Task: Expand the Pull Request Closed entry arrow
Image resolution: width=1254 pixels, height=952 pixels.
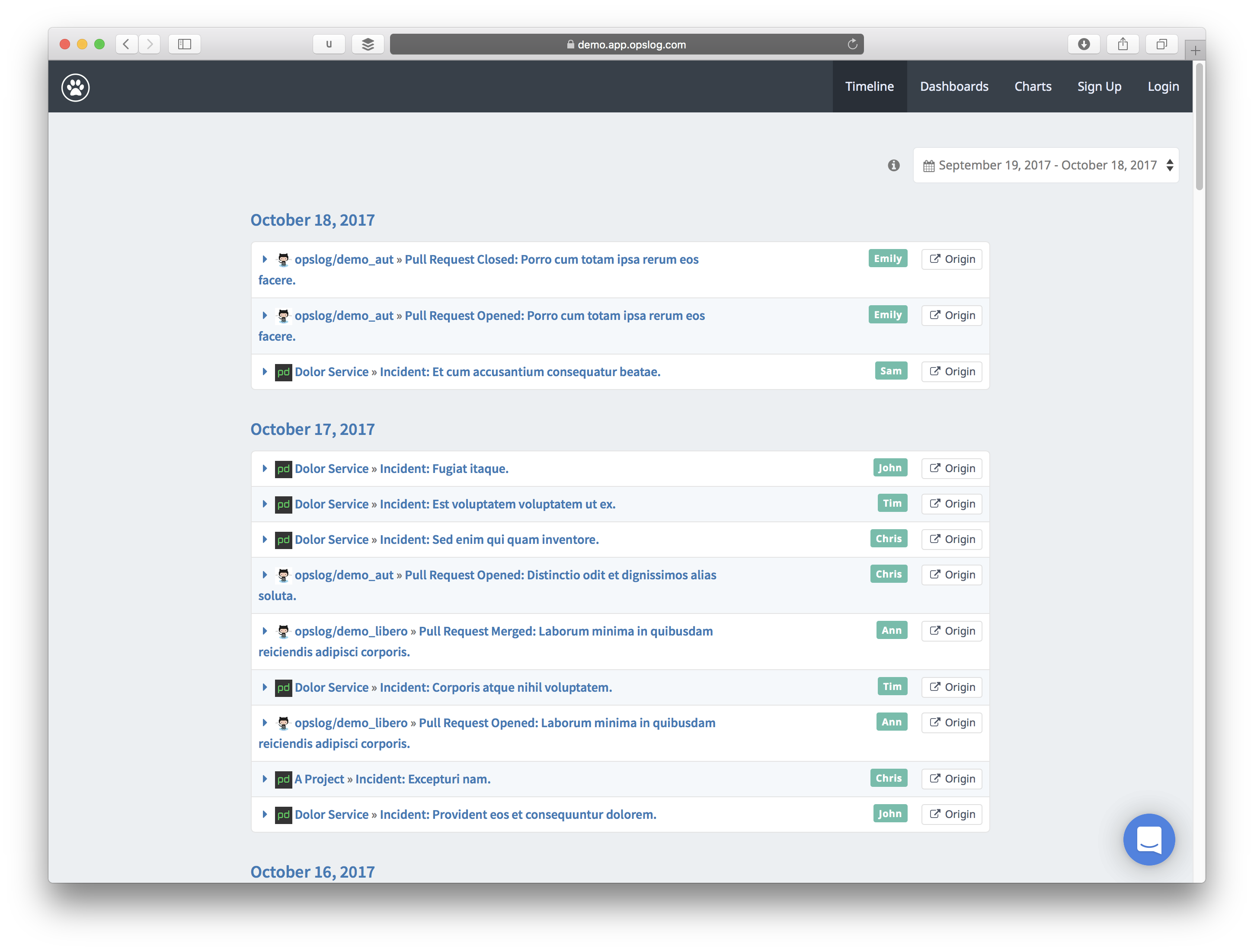Action: [265, 259]
